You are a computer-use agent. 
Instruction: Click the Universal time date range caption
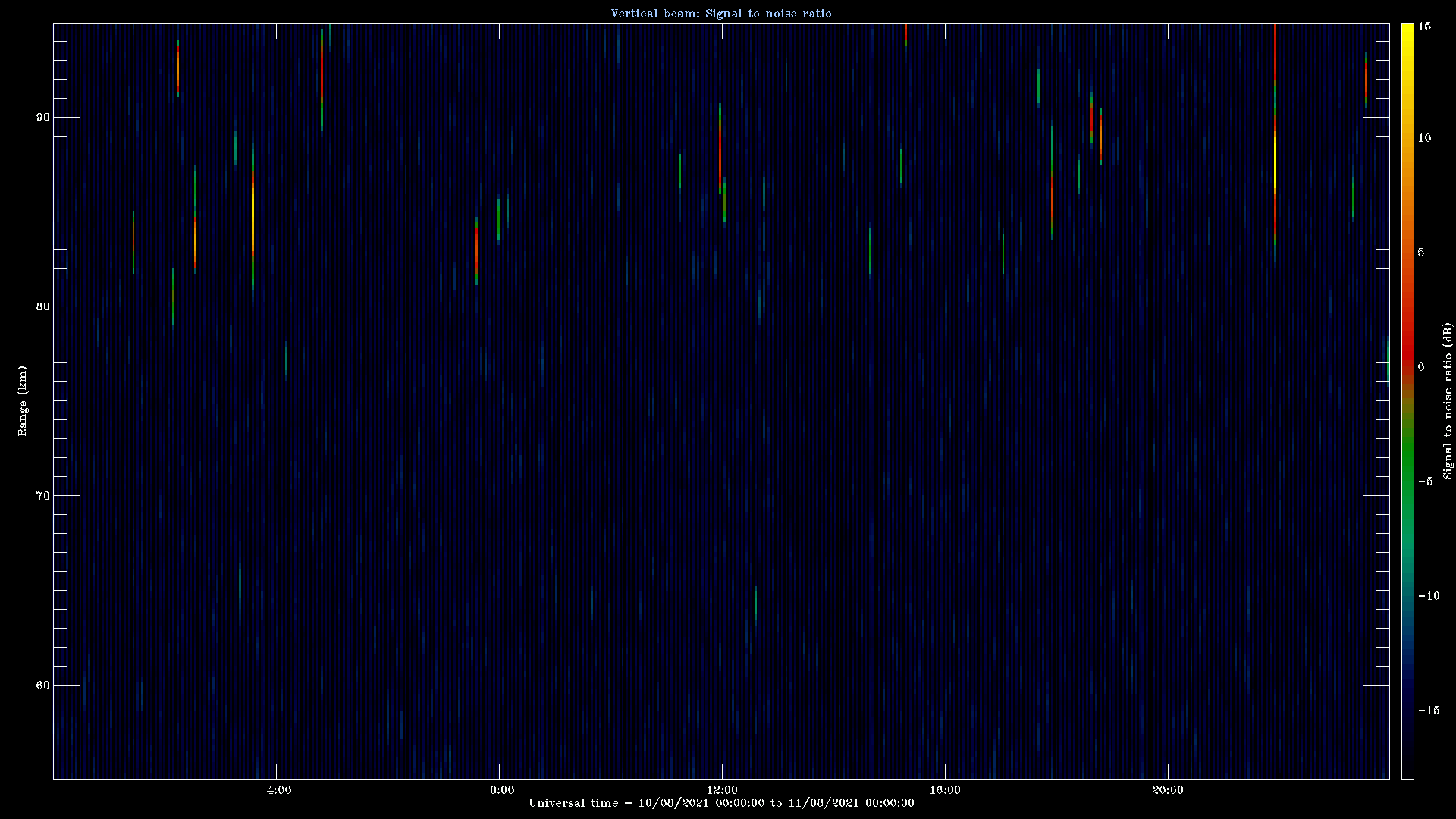click(x=721, y=803)
